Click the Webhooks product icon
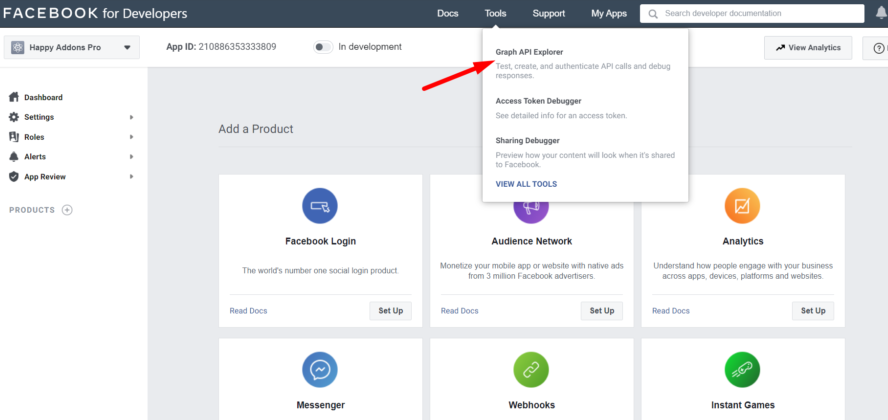 (x=531, y=370)
